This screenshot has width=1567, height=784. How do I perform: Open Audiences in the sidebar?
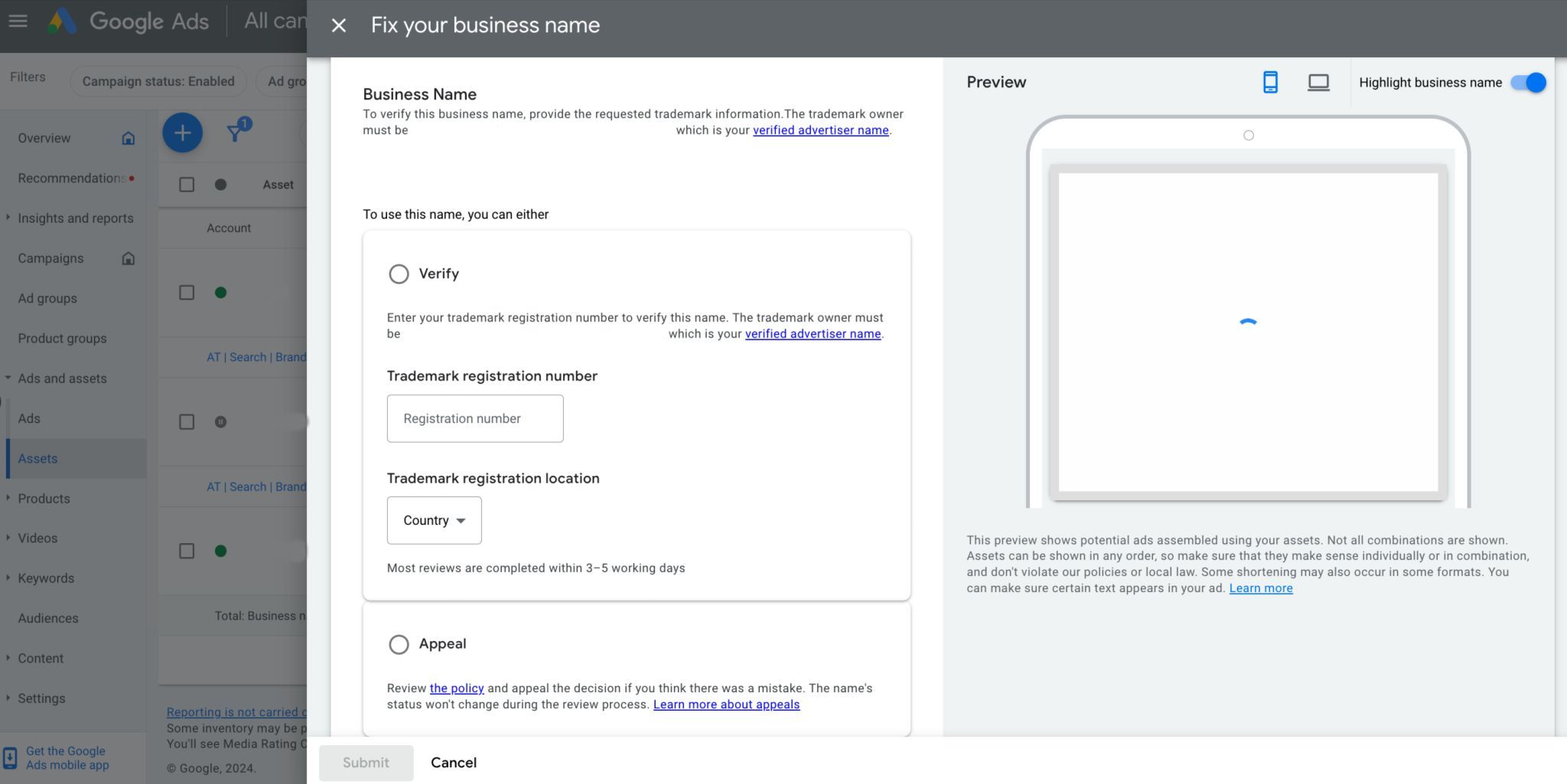pos(48,618)
